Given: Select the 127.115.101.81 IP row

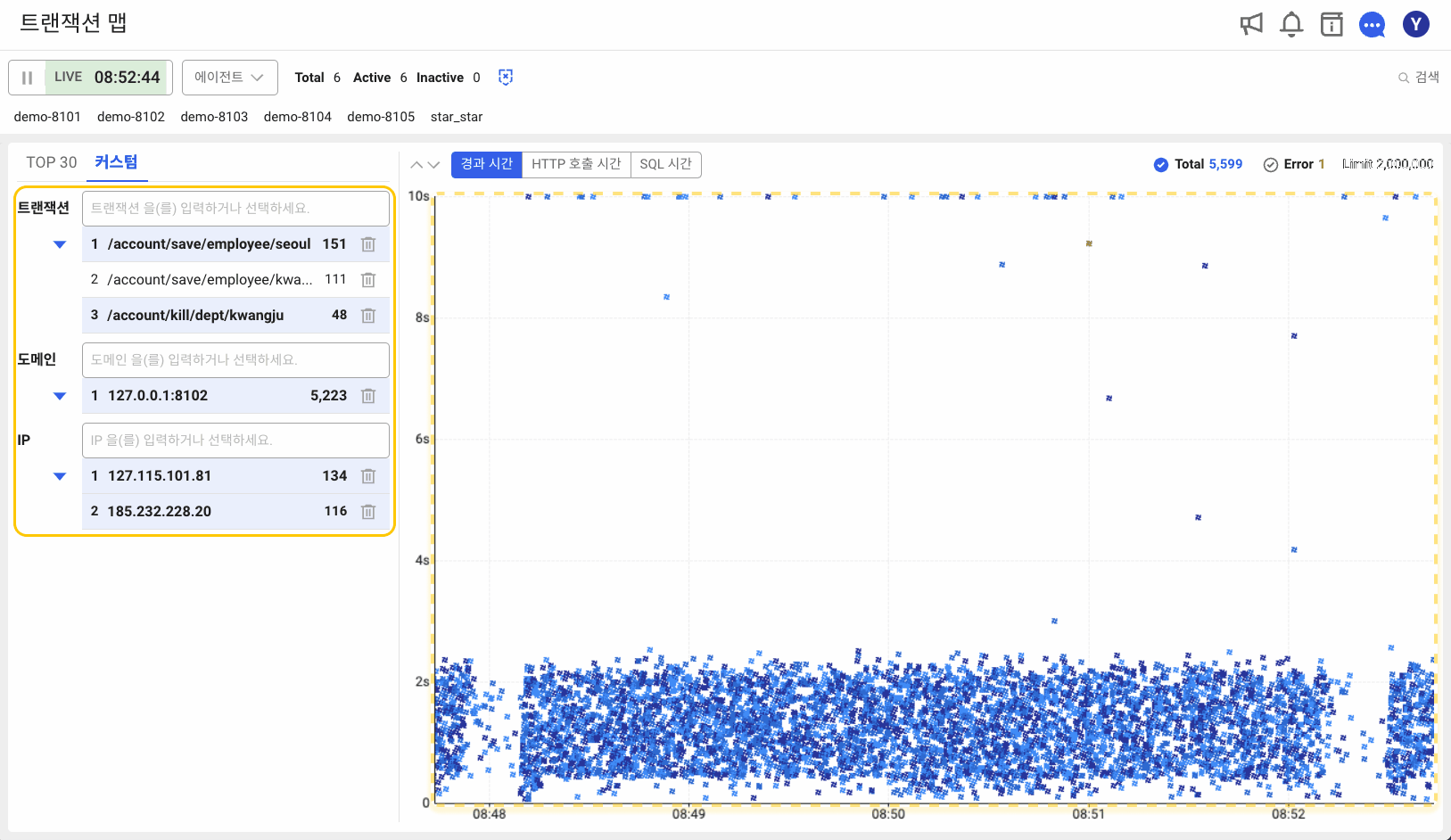Looking at the screenshot, I should point(235,476).
